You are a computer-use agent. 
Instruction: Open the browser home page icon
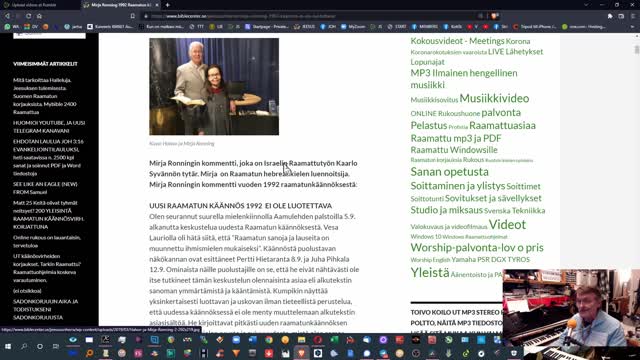pos(39,16)
